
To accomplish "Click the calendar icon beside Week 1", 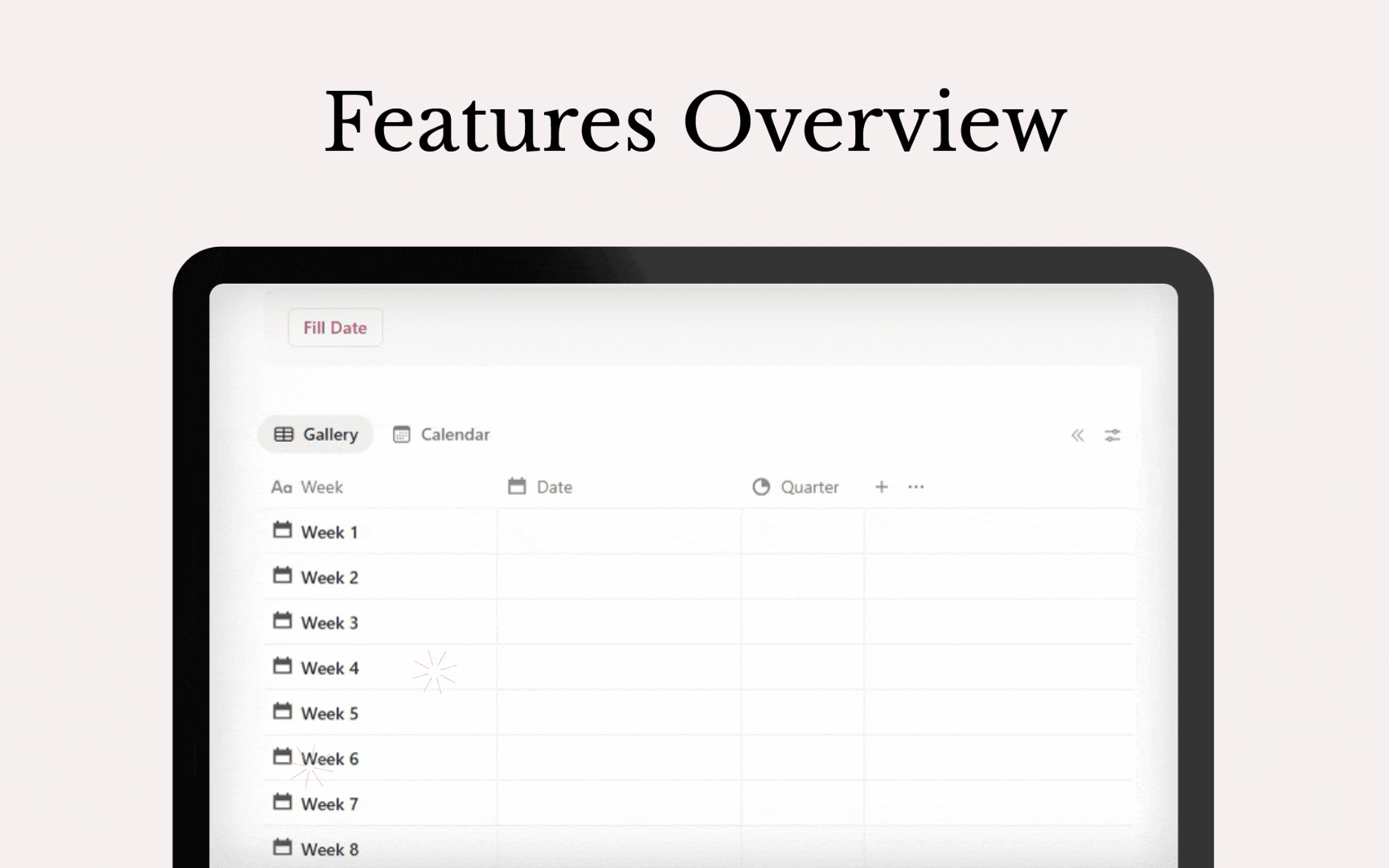I will click(282, 530).
